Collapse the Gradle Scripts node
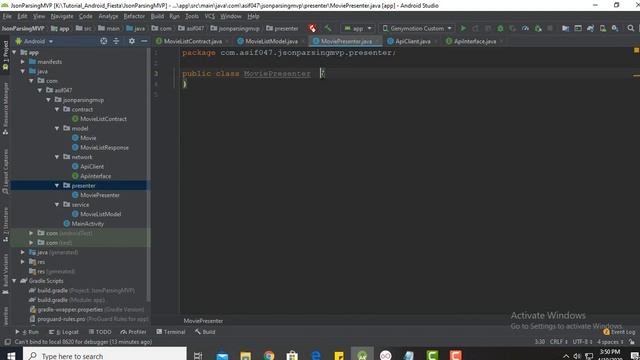Screen dimensions: 640x360 [x=15, y=281]
